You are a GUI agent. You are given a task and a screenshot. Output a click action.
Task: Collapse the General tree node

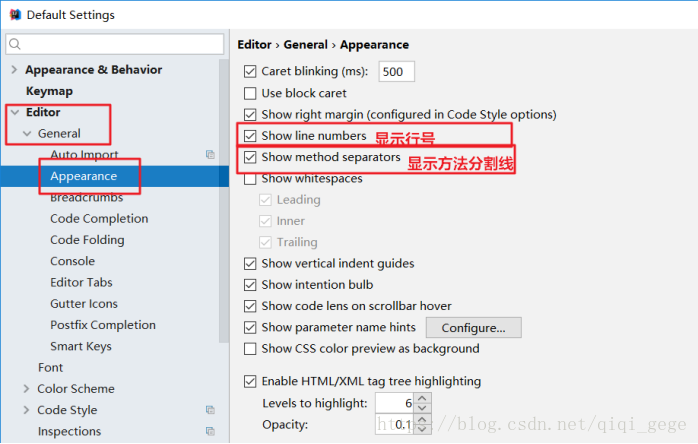26,134
